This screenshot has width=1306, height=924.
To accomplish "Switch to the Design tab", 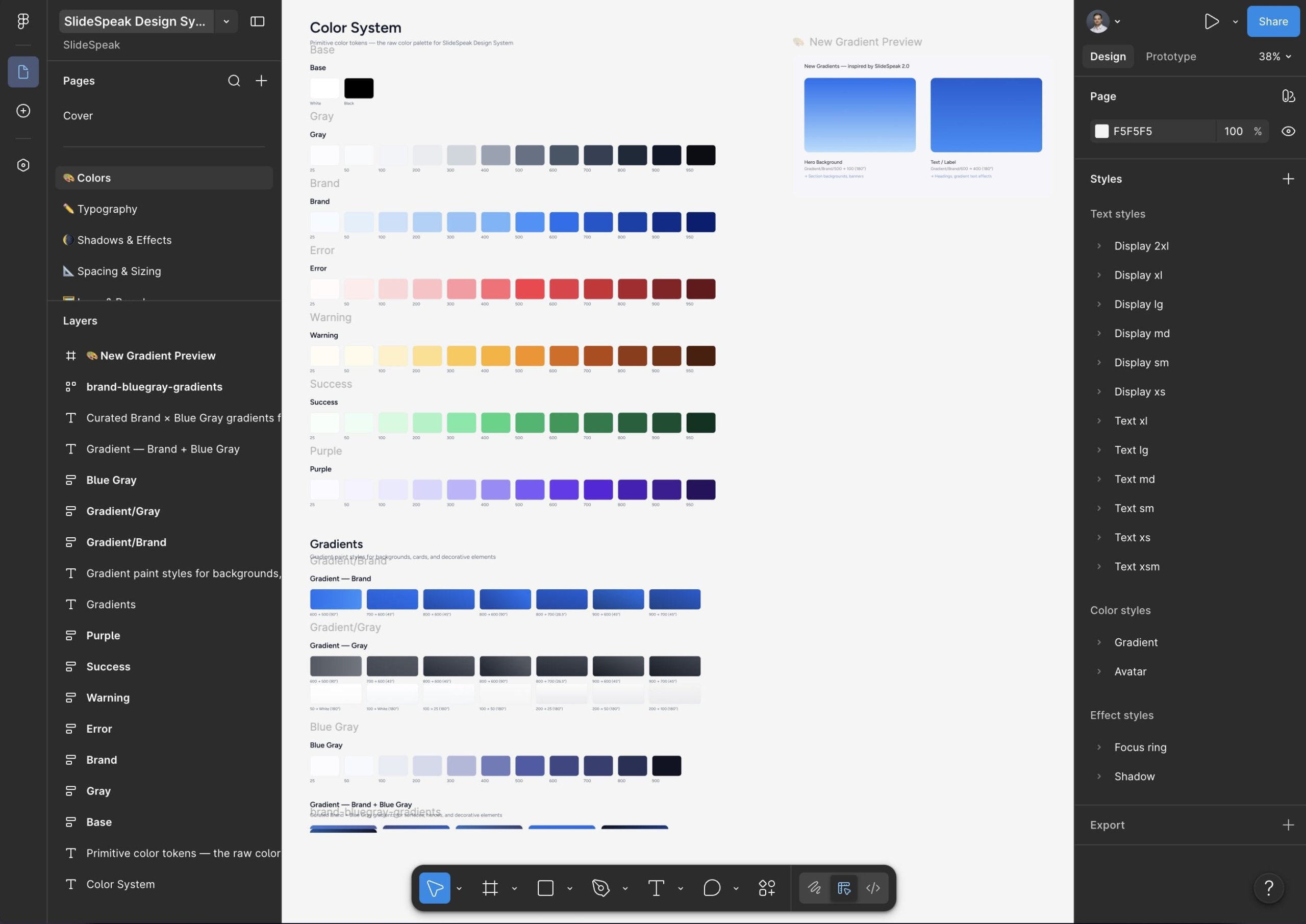I will click(x=1108, y=56).
